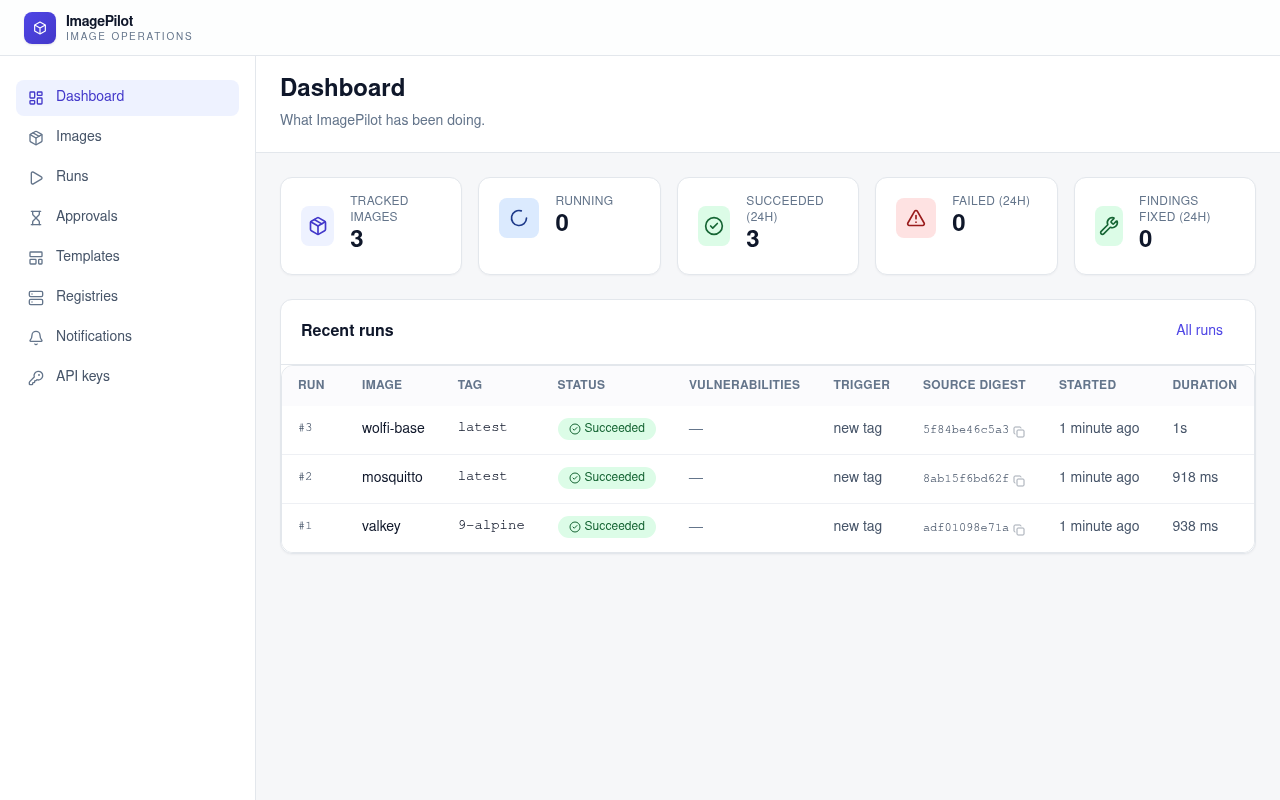Click the 918 ms duration value

point(1195,477)
